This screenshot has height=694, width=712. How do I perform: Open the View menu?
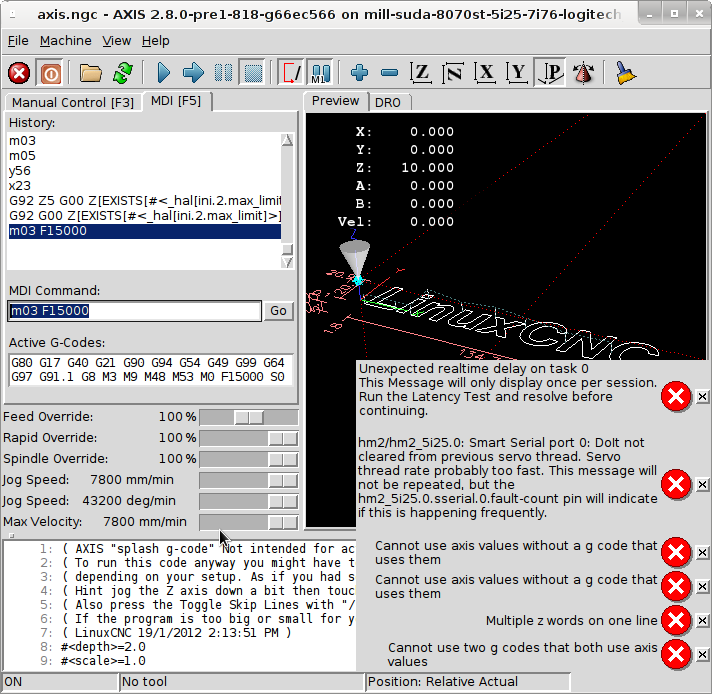tap(117, 41)
